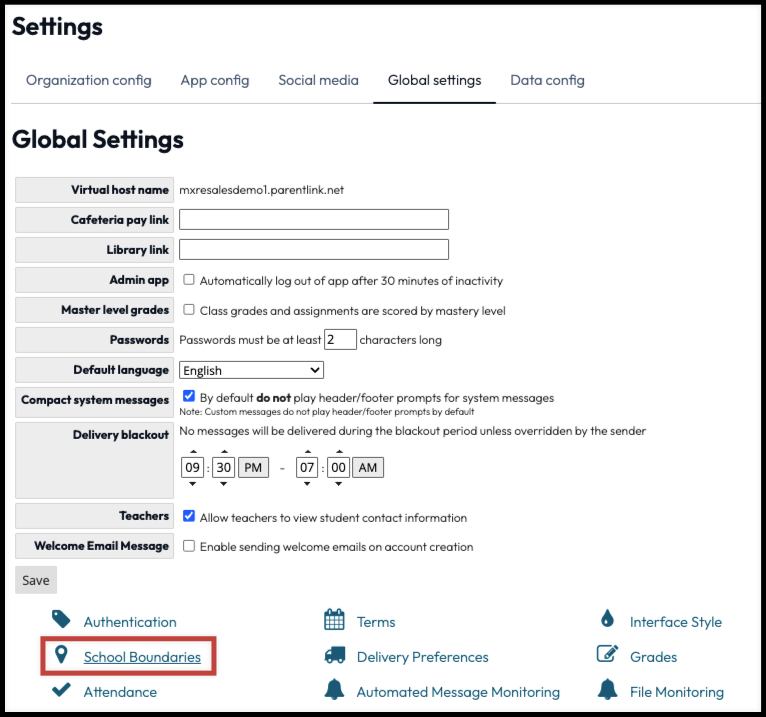The width and height of the screenshot is (766, 717).
Task: Toggle the blackout start PM button
Action: (x=253, y=468)
